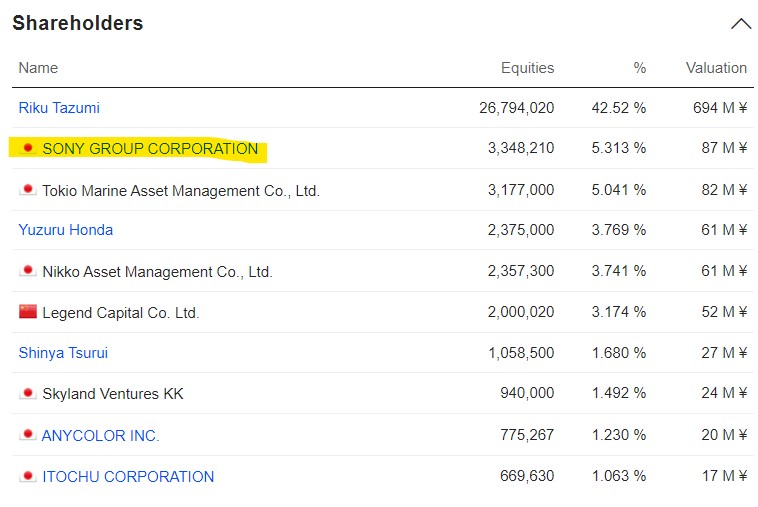The width and height of the screenshot is (758, 507).
Task: Click the % column header
Action: 639,68
